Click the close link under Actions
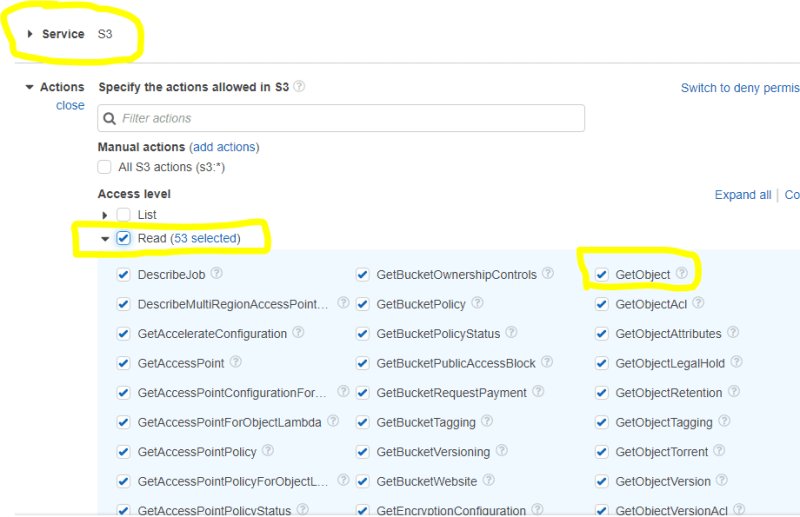This screenshot has height=517, width=800. pyautogui.click(x=70, y=106)
